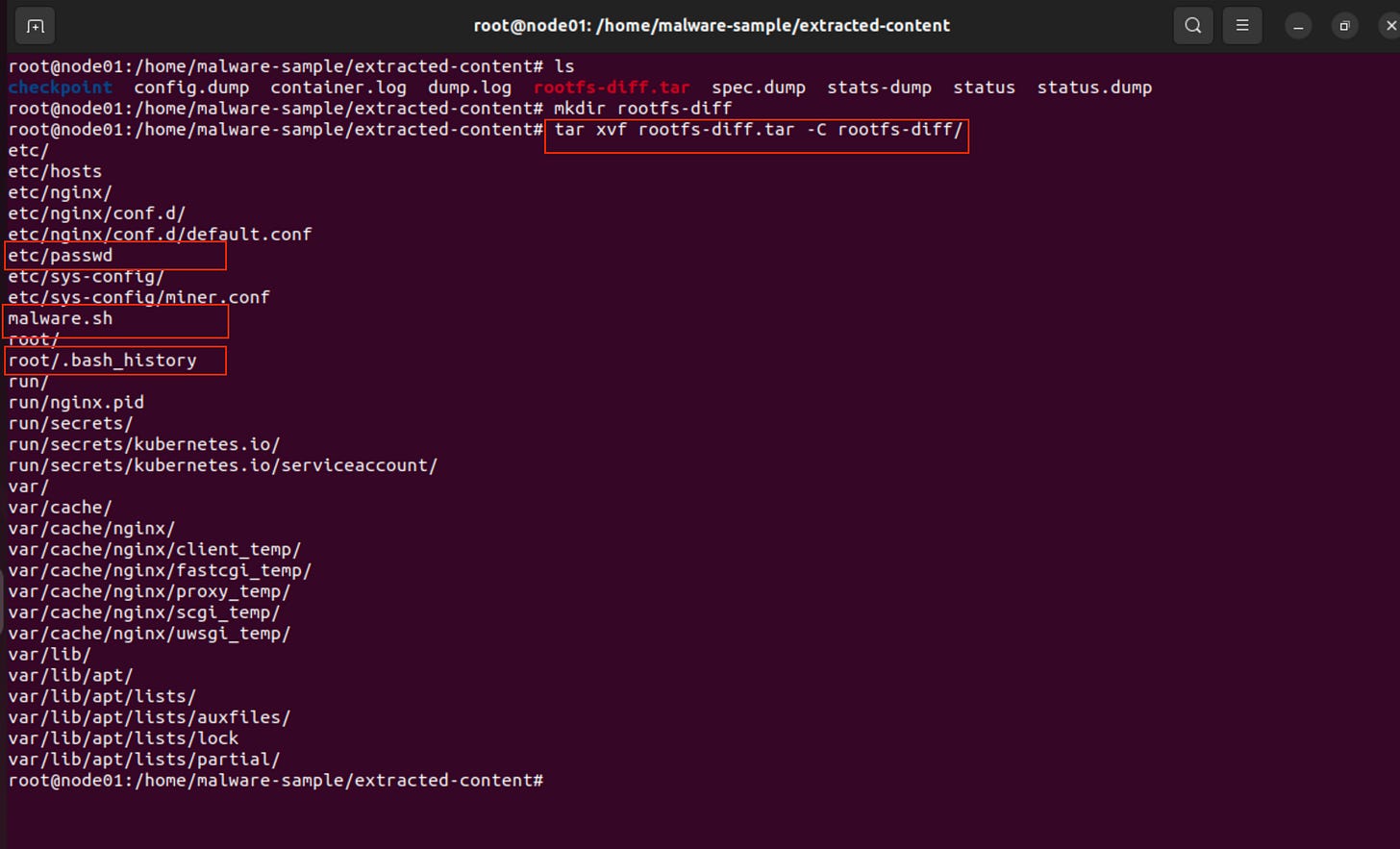The width and height of the screenshot is (1400, 849).
Task: Click the boxed malware.sh entry
Action: [61, 318]
